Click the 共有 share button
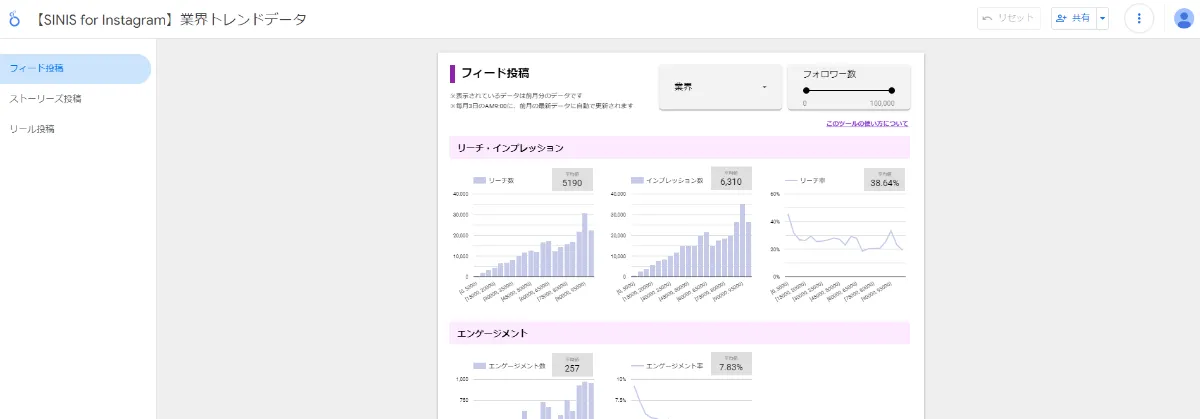The image size is (1200, 419). [1073, 19]
